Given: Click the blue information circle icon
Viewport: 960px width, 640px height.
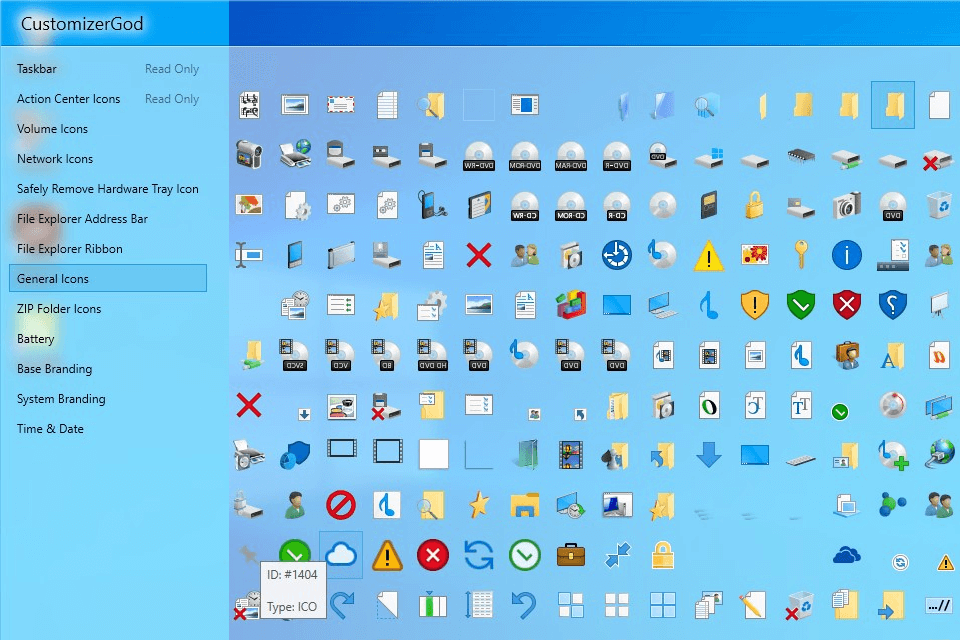Looking at the screenshot, I should [x=847, y=255].
